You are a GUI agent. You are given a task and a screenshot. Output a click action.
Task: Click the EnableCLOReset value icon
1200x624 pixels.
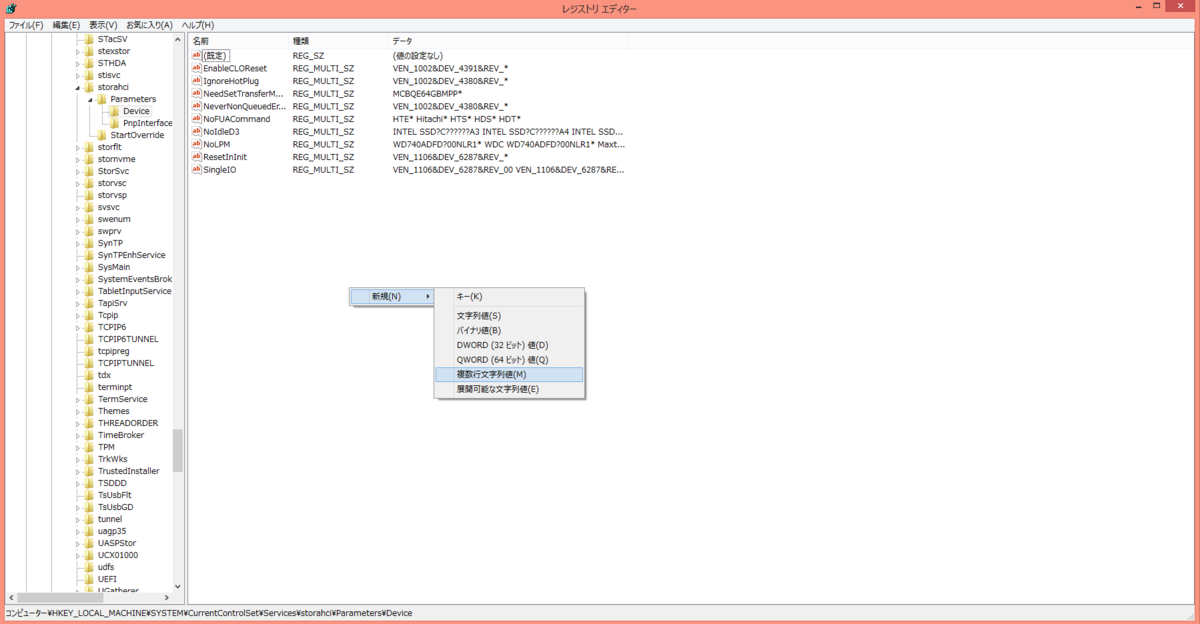[197, 68]
